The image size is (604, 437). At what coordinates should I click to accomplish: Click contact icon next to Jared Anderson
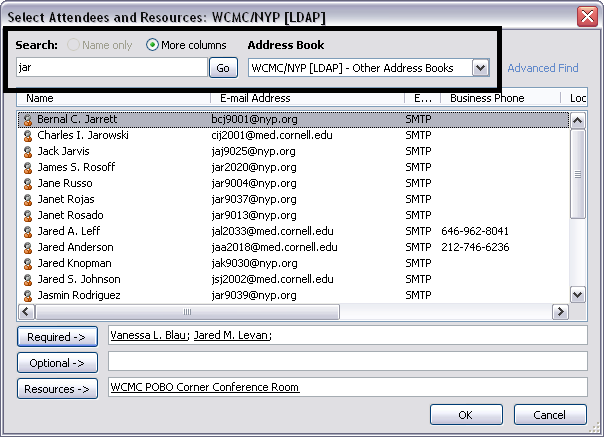pyautogui.click(x=28, y=247)
